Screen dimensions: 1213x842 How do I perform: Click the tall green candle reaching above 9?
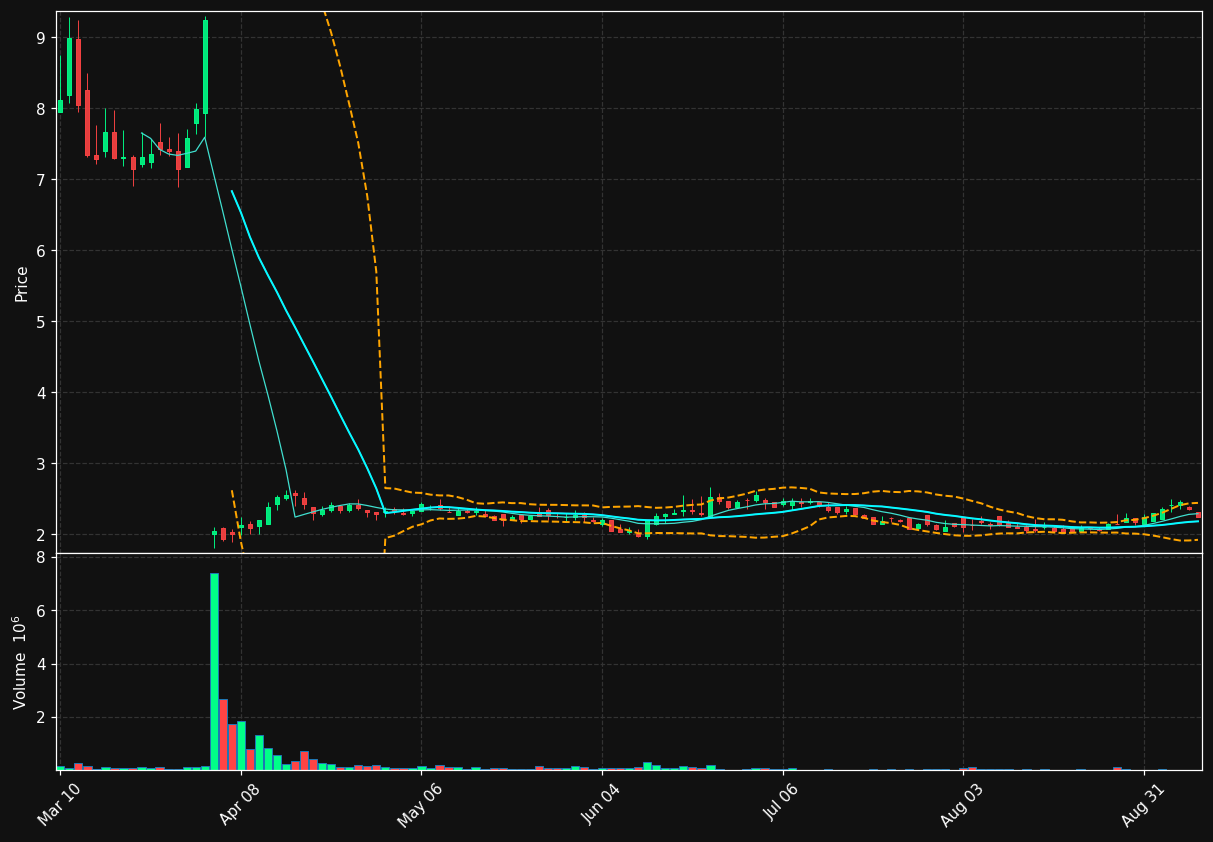205,67
